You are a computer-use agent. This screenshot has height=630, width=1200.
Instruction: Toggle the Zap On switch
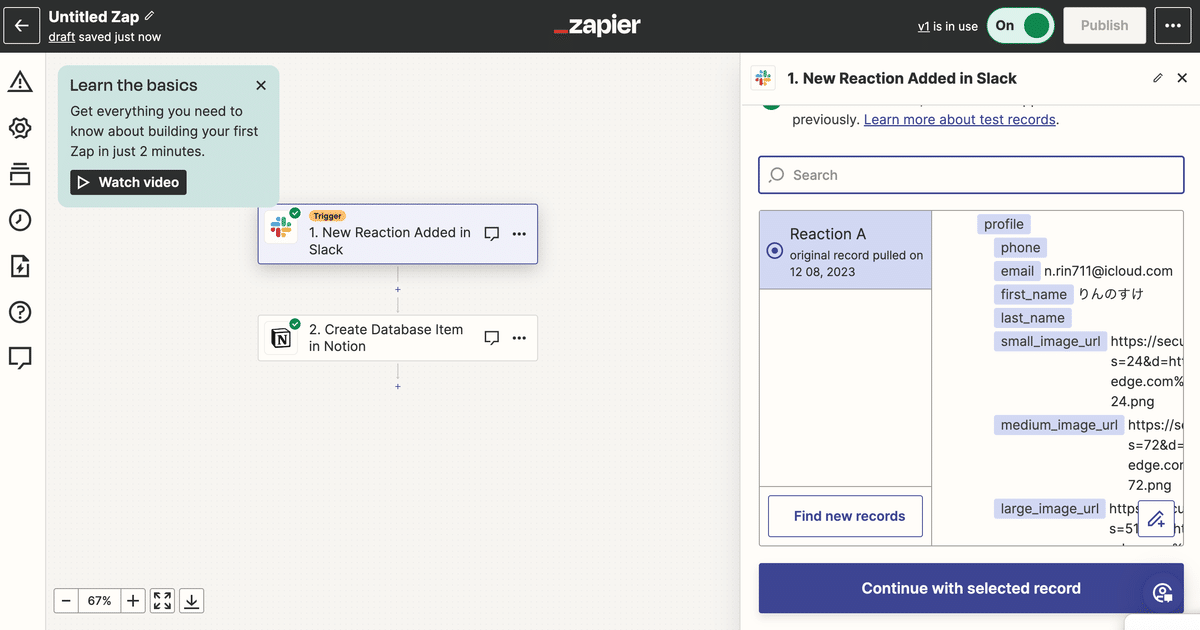1020,26
